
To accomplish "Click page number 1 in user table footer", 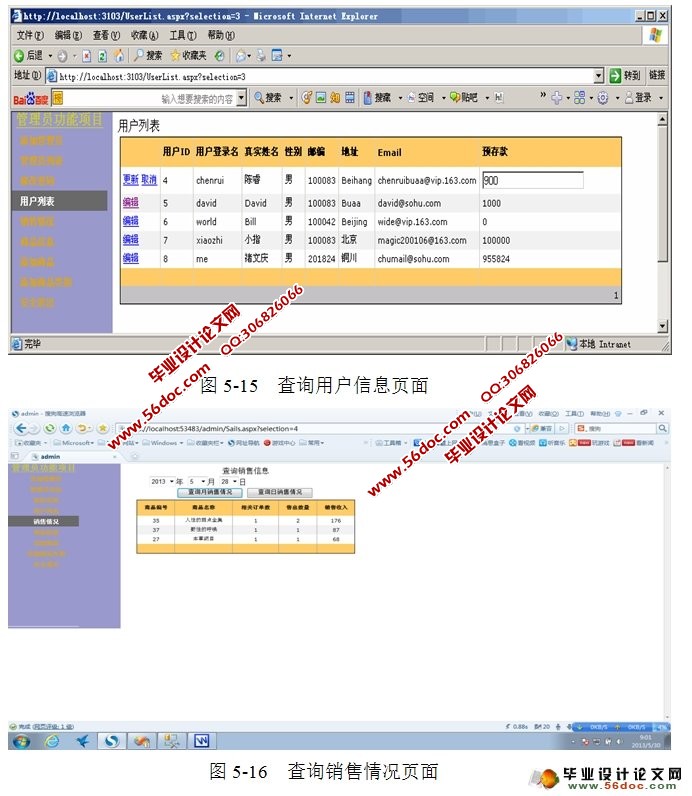I will click(x=616, y=295).
